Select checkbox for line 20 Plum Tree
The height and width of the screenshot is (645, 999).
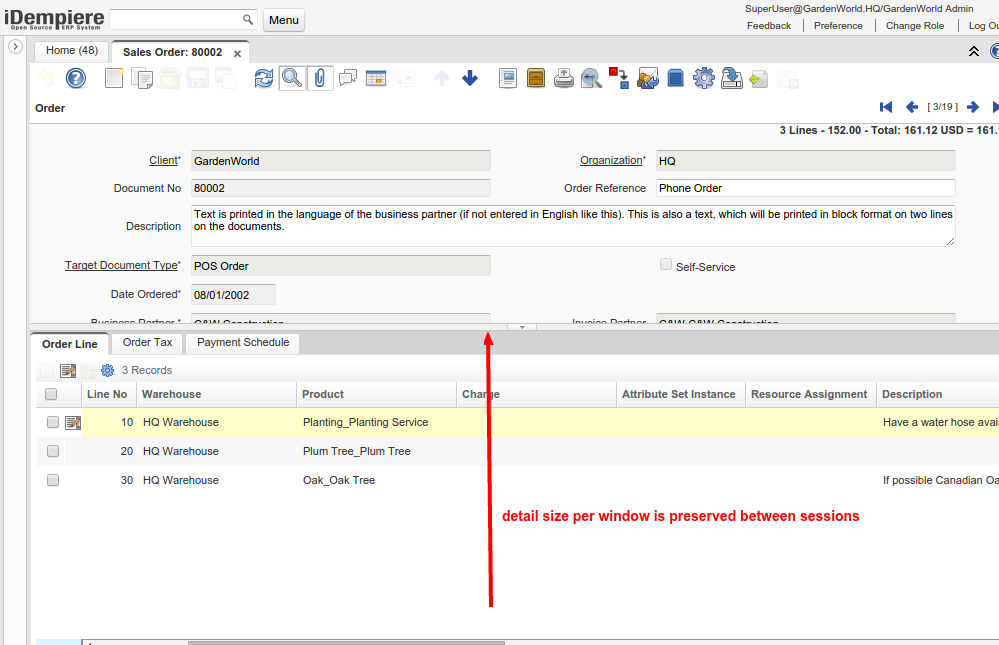[x=53, y=451]
